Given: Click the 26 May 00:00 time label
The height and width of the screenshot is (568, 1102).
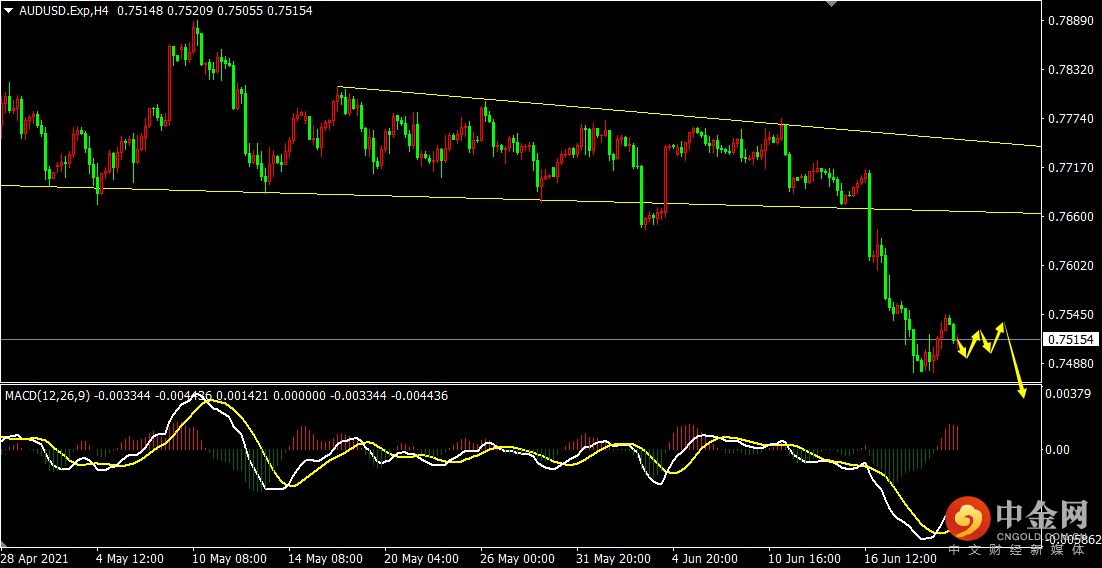Looking at the screenshot, I should pyautogui.click(x=516, y=560).
